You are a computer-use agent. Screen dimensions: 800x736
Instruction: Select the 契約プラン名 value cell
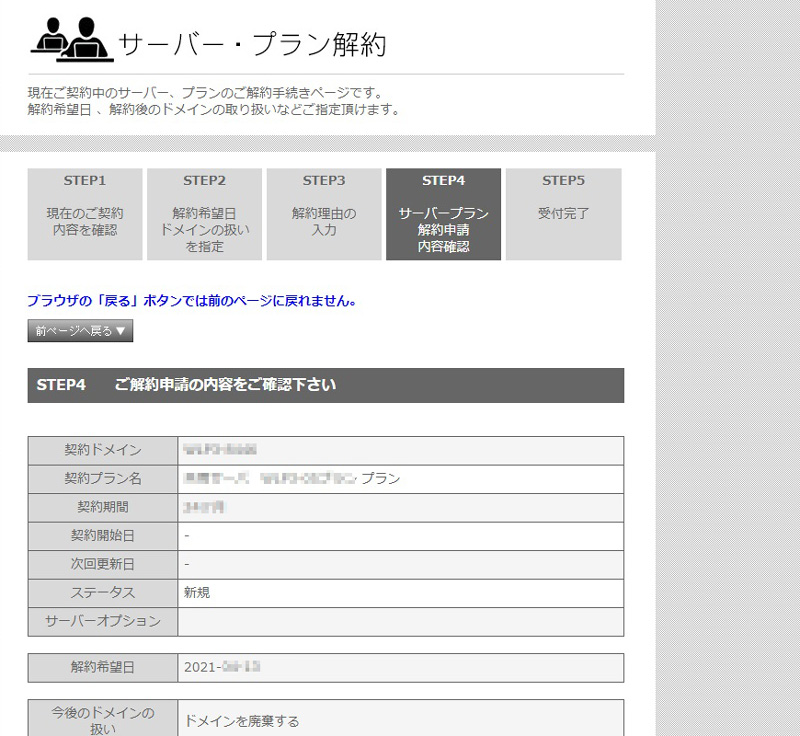point(400,479)
